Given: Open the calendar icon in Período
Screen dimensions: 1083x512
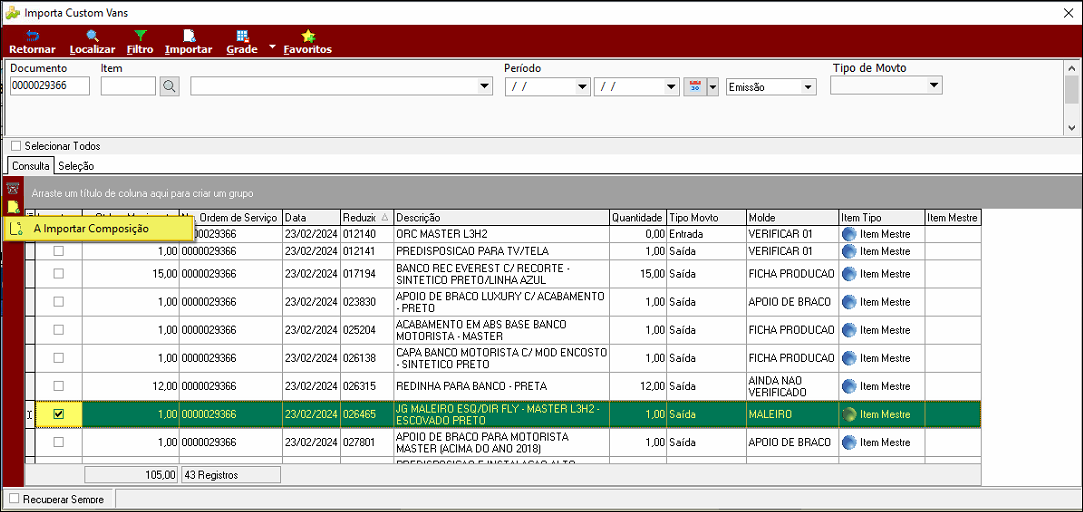Looking at the screenshot, I should point(696,86).
